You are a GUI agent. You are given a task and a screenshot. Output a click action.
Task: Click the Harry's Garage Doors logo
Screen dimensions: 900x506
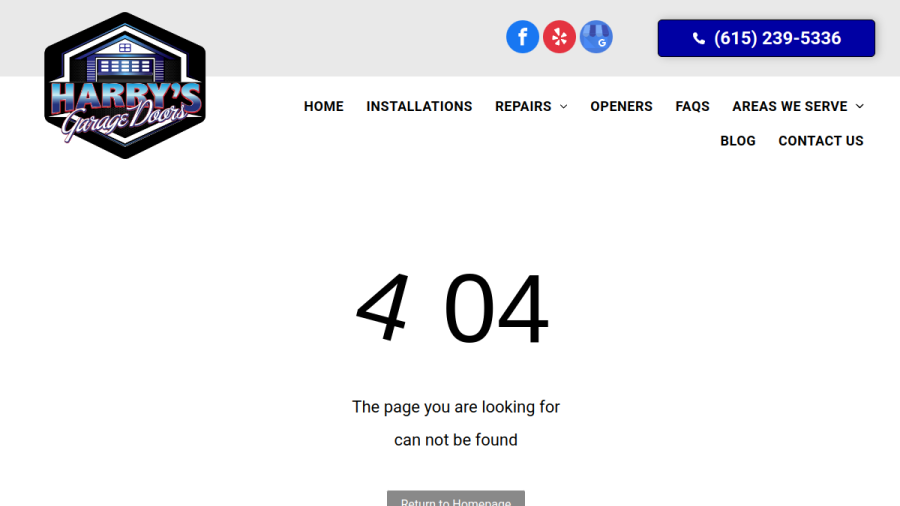125,85
